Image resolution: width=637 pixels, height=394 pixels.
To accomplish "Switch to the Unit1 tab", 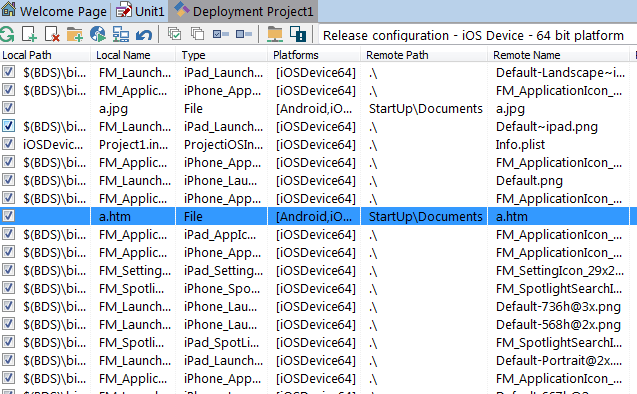I will (140, 11).
